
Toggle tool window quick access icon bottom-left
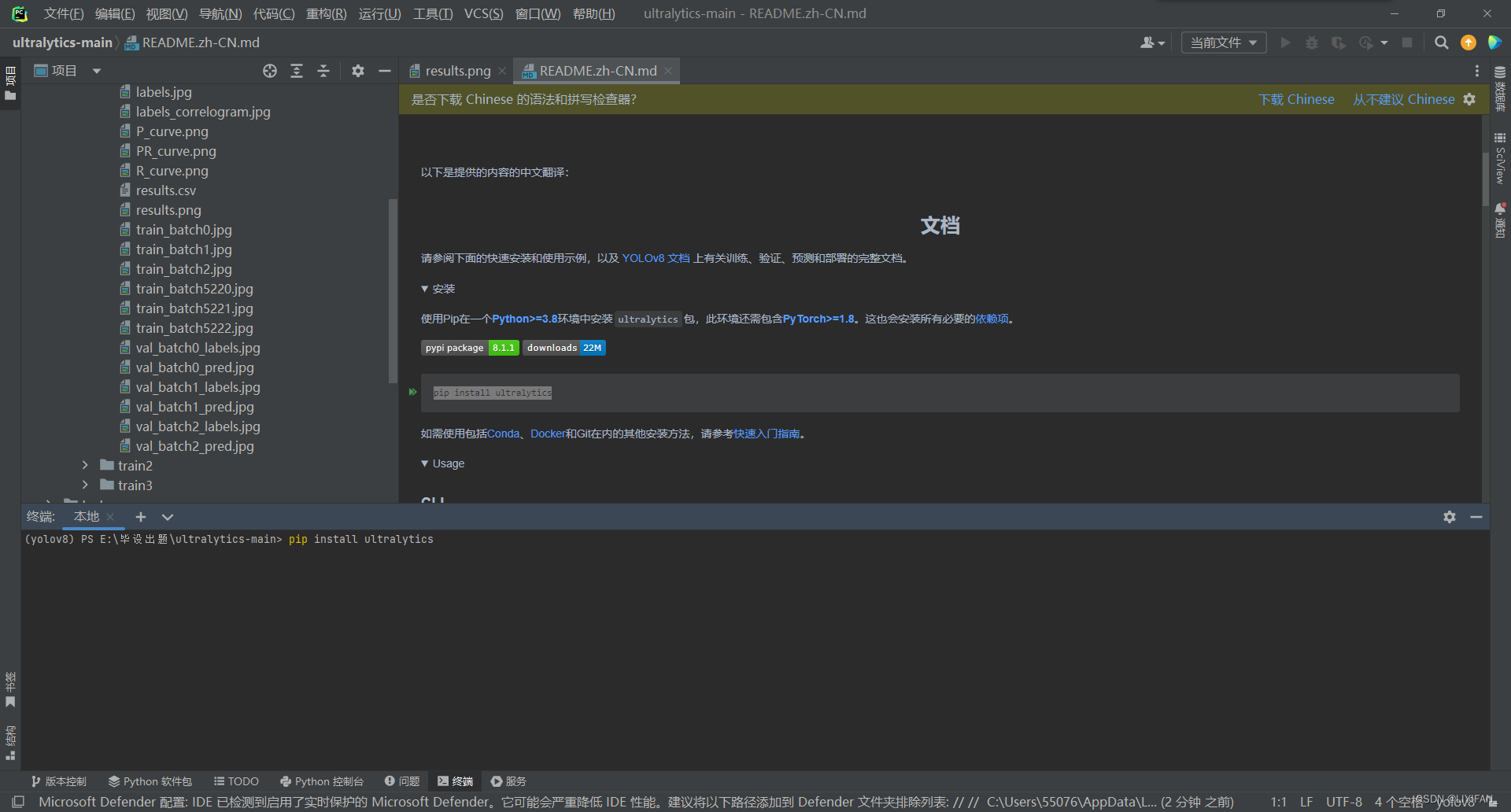pos(18,802)
